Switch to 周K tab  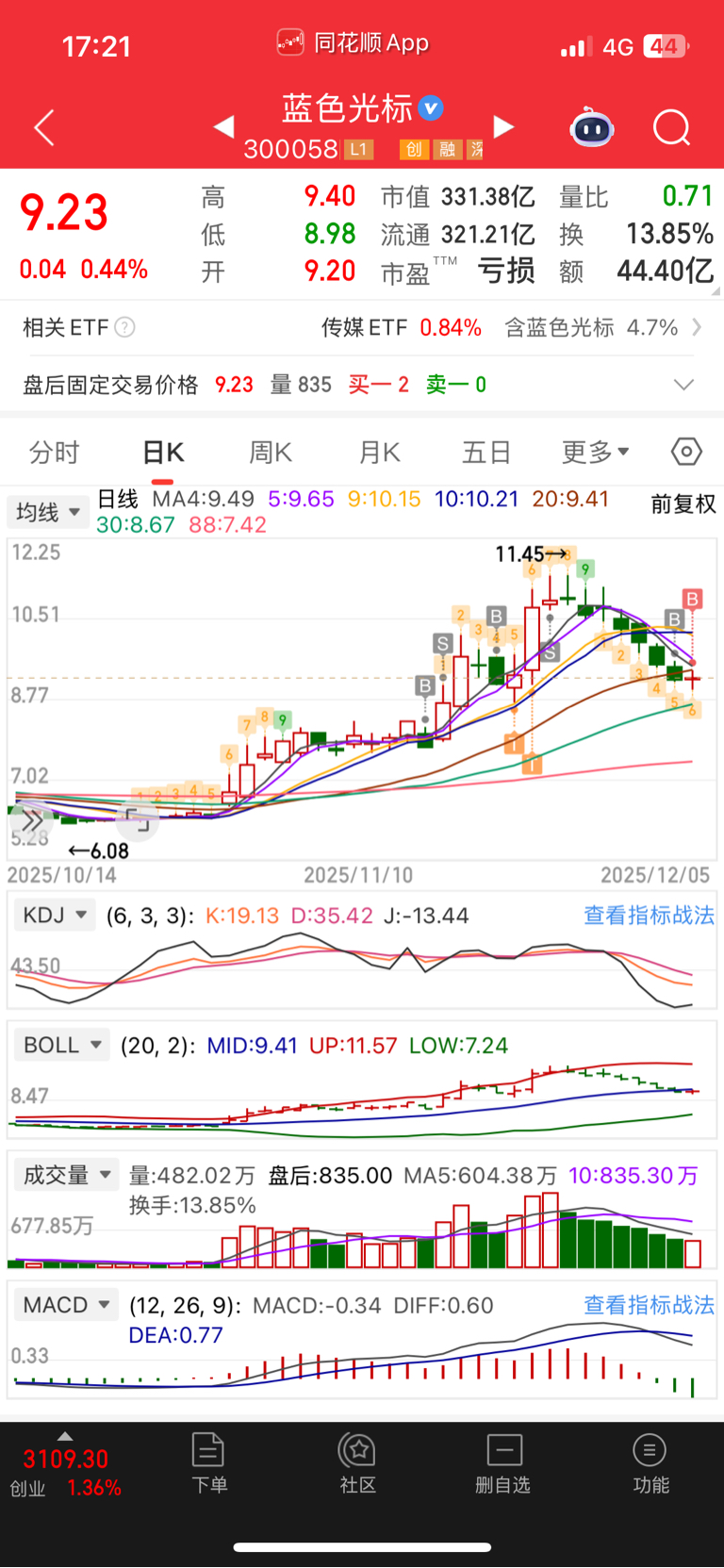tap(271, 453)
